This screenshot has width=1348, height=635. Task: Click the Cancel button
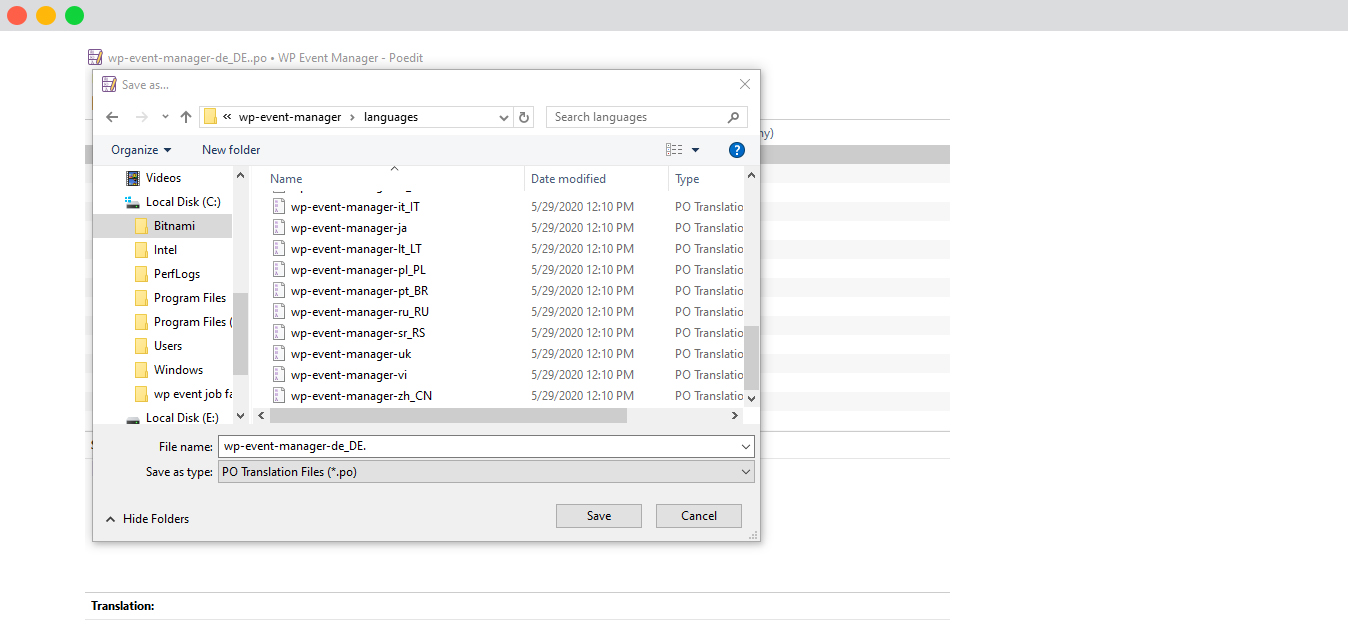click(x=699, y=516)
